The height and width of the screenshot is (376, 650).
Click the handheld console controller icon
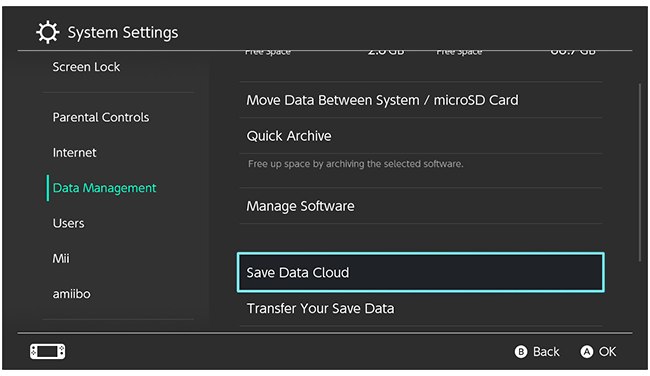pyautogui.click(x=47, y=352)
